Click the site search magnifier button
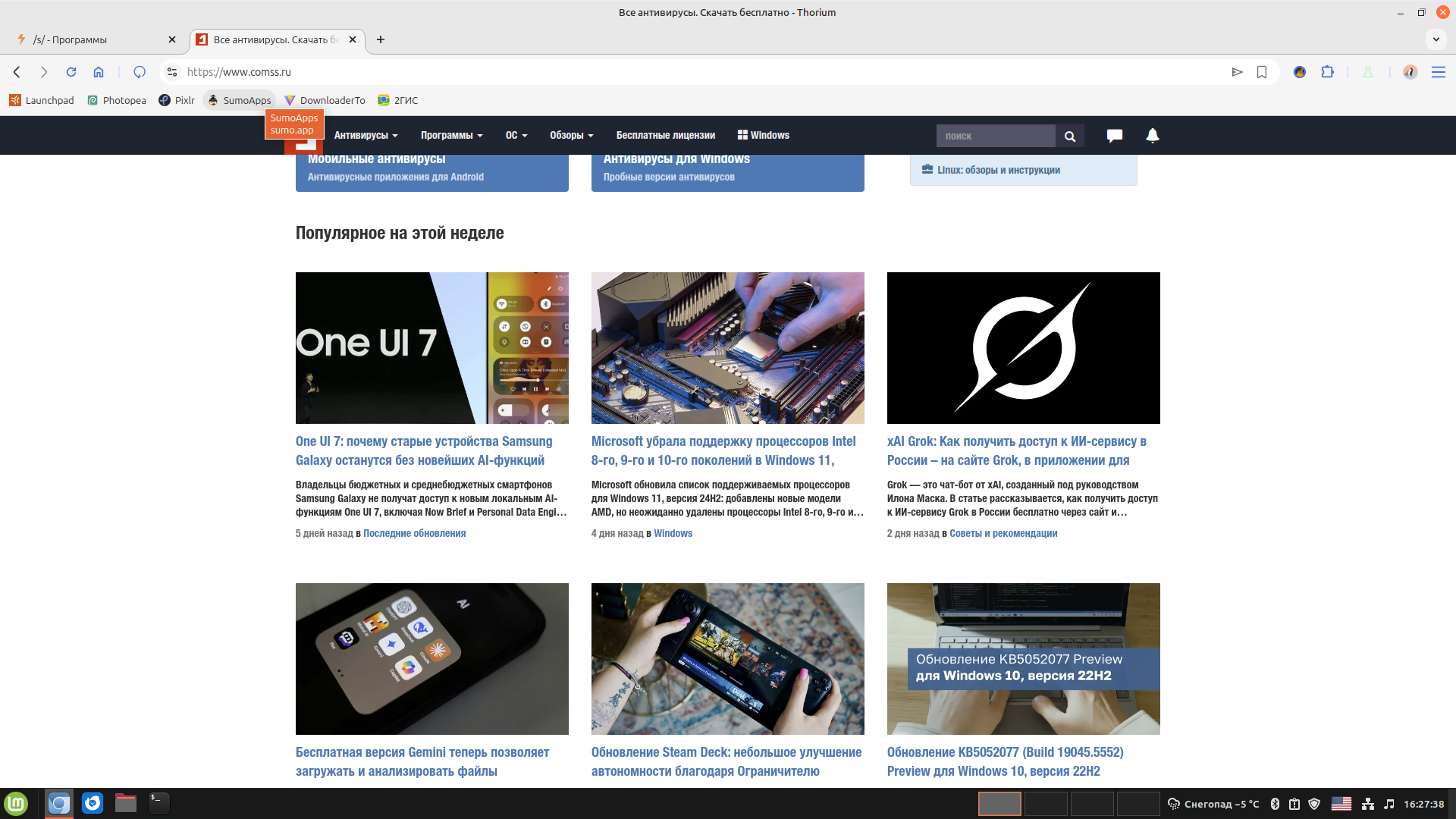The height and width of the screenshot is (819, 1456). coord(1070,136)
